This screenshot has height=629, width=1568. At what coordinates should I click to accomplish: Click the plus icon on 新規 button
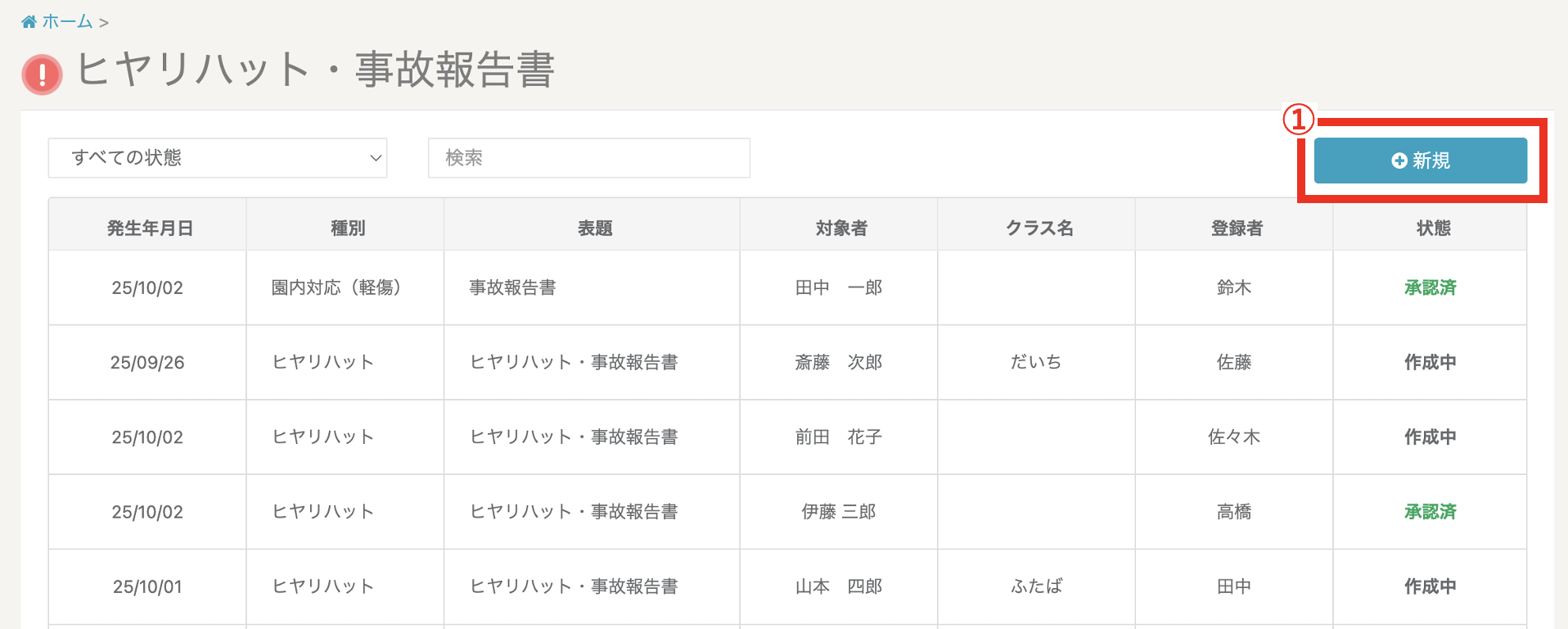(x=1399, y=161)
